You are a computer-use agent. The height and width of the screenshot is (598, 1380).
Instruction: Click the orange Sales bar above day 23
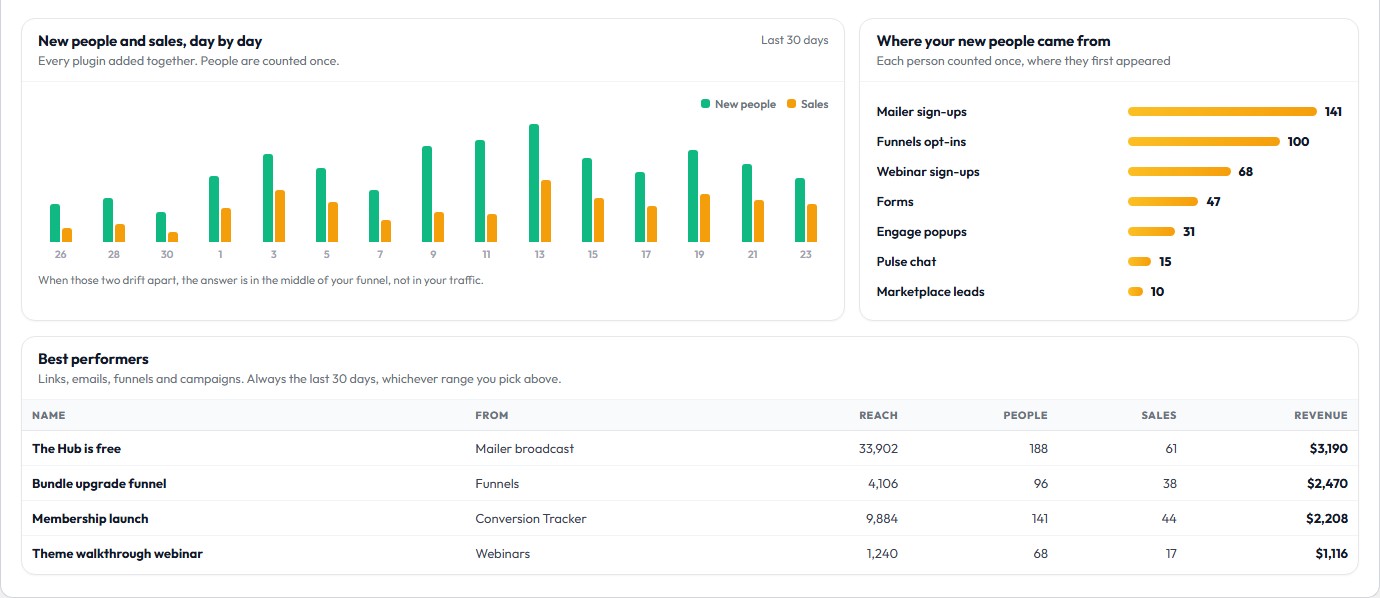[x=812, y=223]
